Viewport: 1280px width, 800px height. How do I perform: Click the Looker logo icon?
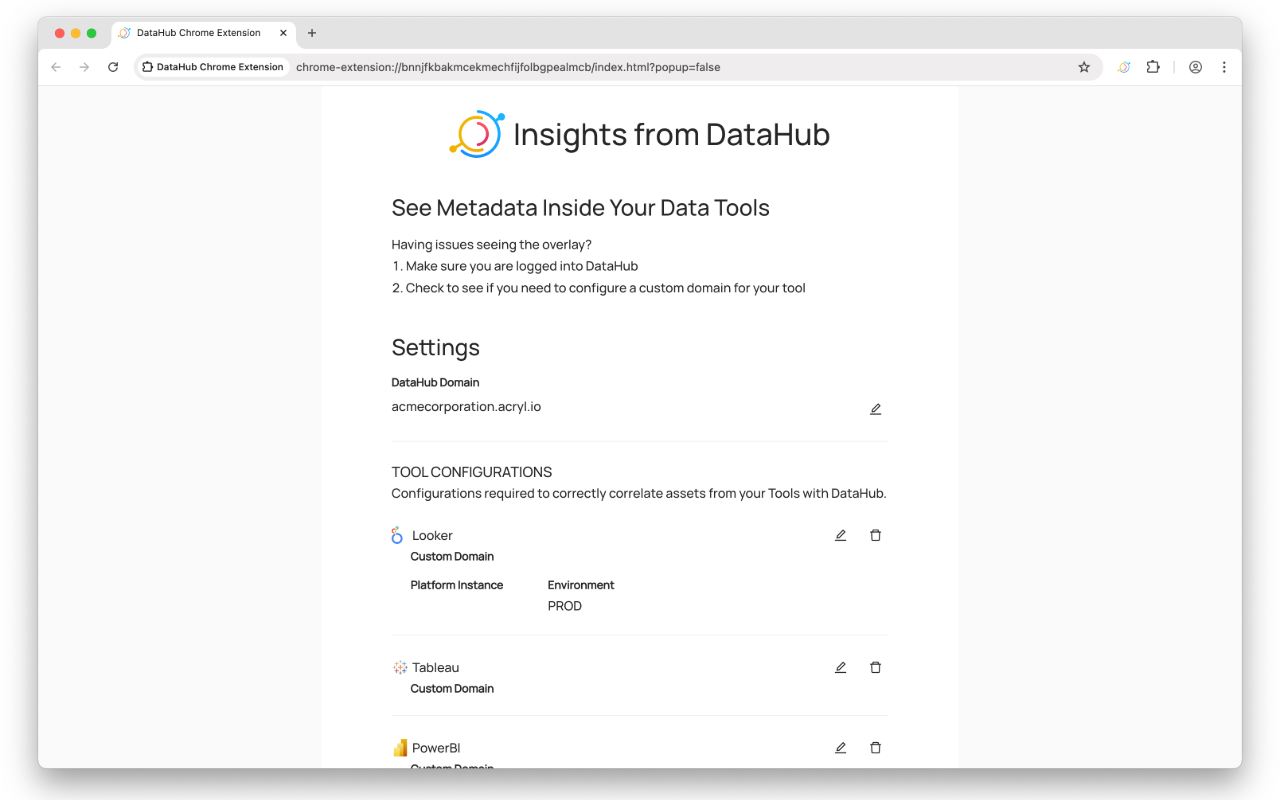(x=397, y=535)
